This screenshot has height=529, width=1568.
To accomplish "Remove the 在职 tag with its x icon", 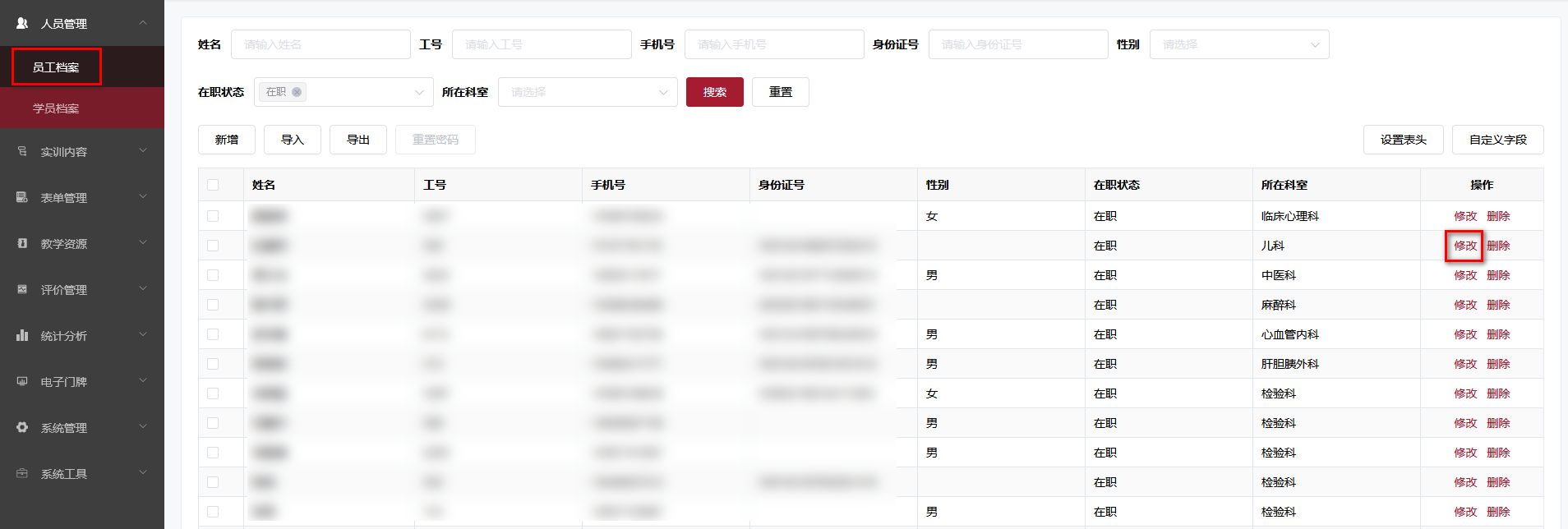I will (297, 92).
